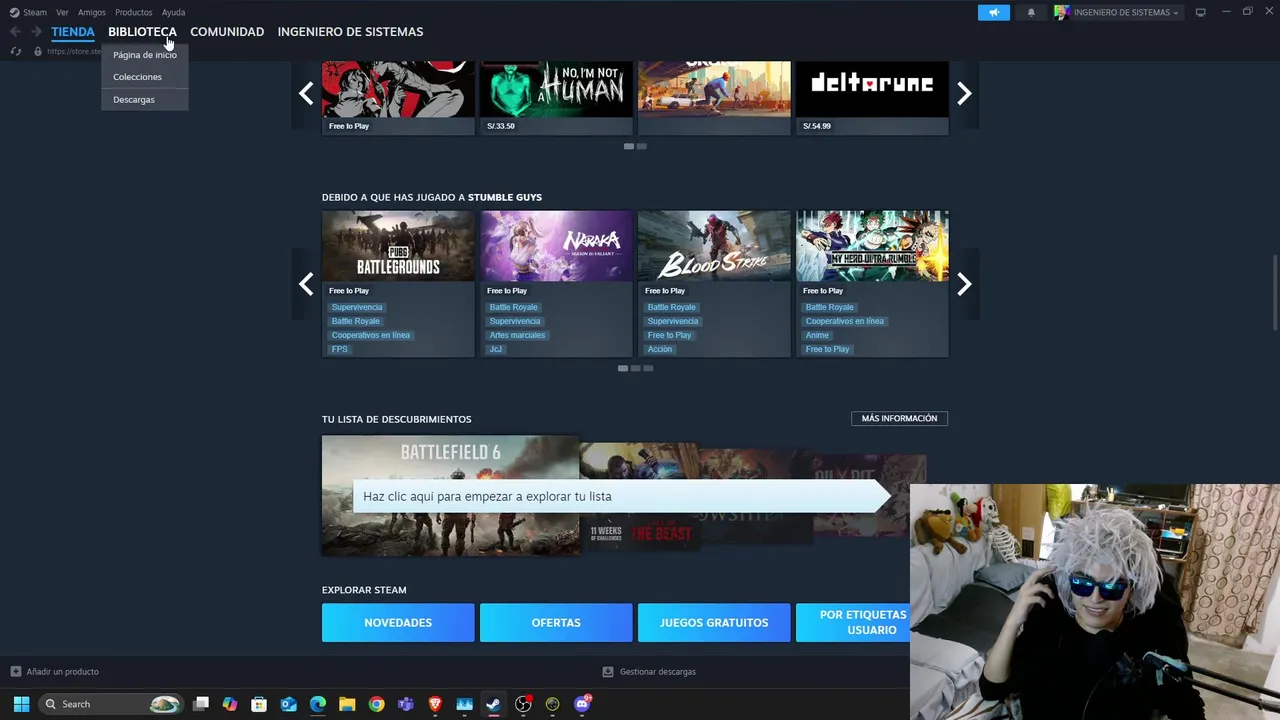Click the page vertical scrollbar
Screen dimensions: 1280x720
pyautogui.click(x=1274, y=292)
